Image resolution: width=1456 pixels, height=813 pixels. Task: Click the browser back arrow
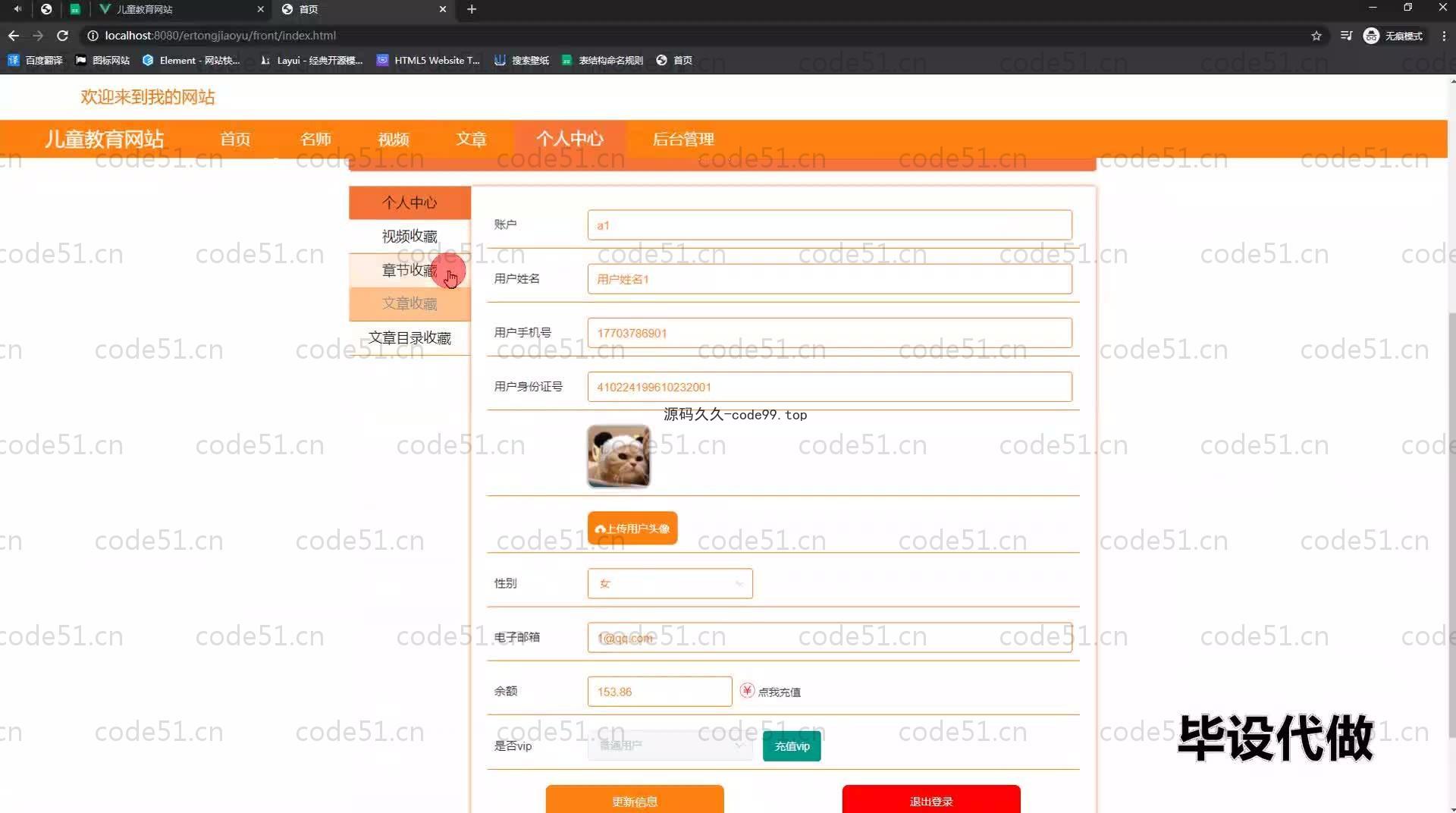click(x=14, y=36)
